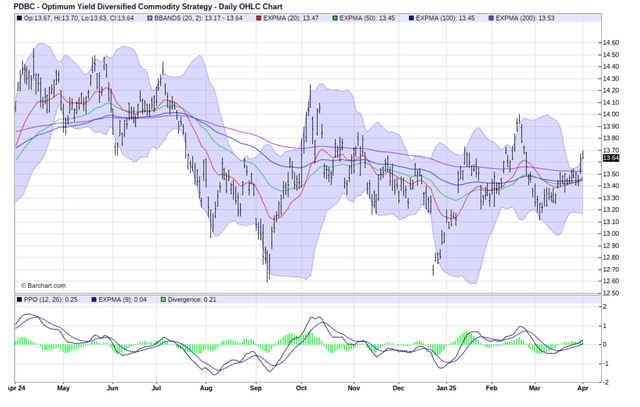Click the Jan 25 date axis label

pyautogui.click(x=446, y=388)
